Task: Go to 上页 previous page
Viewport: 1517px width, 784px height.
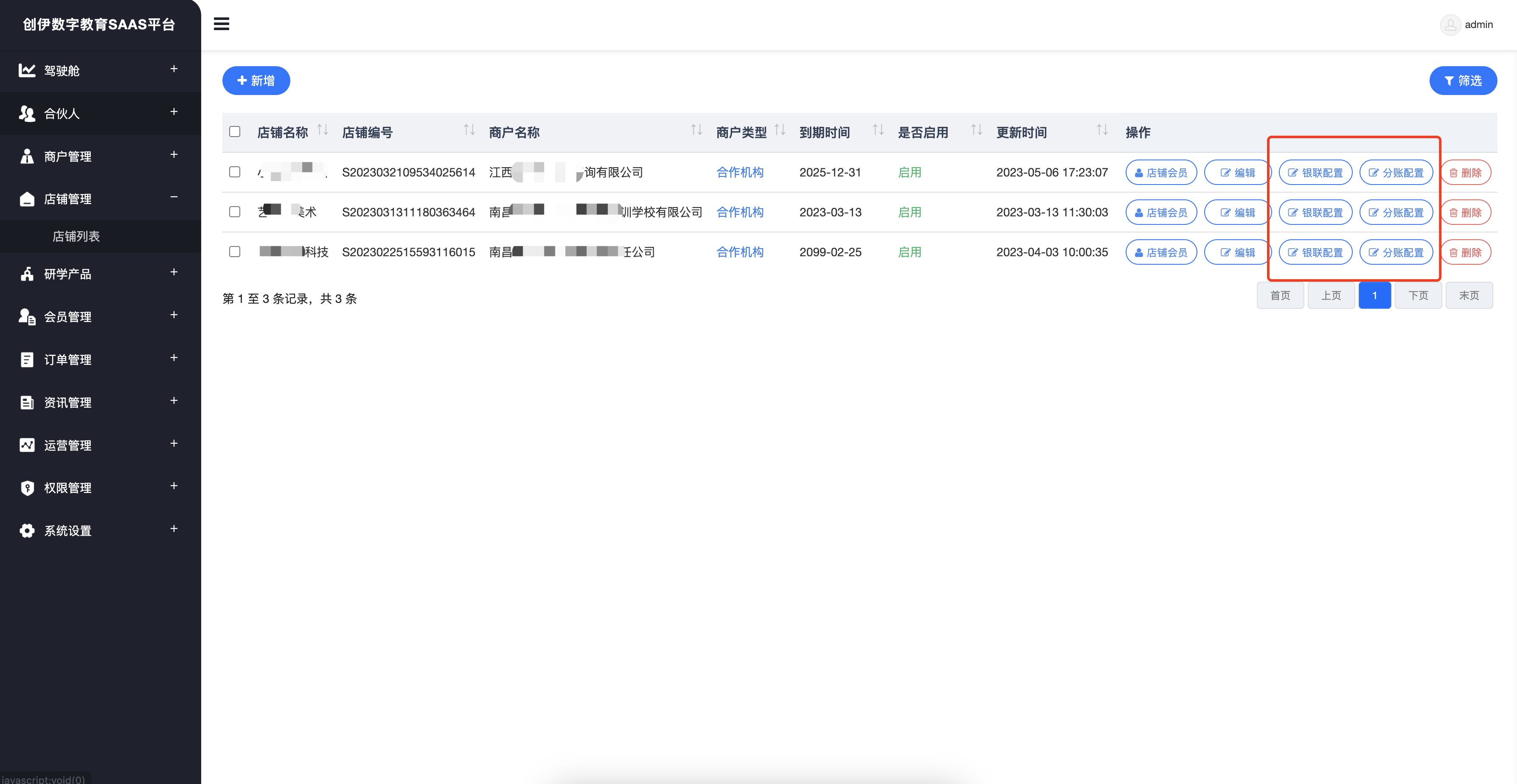Action: [x=1331, y=295]
